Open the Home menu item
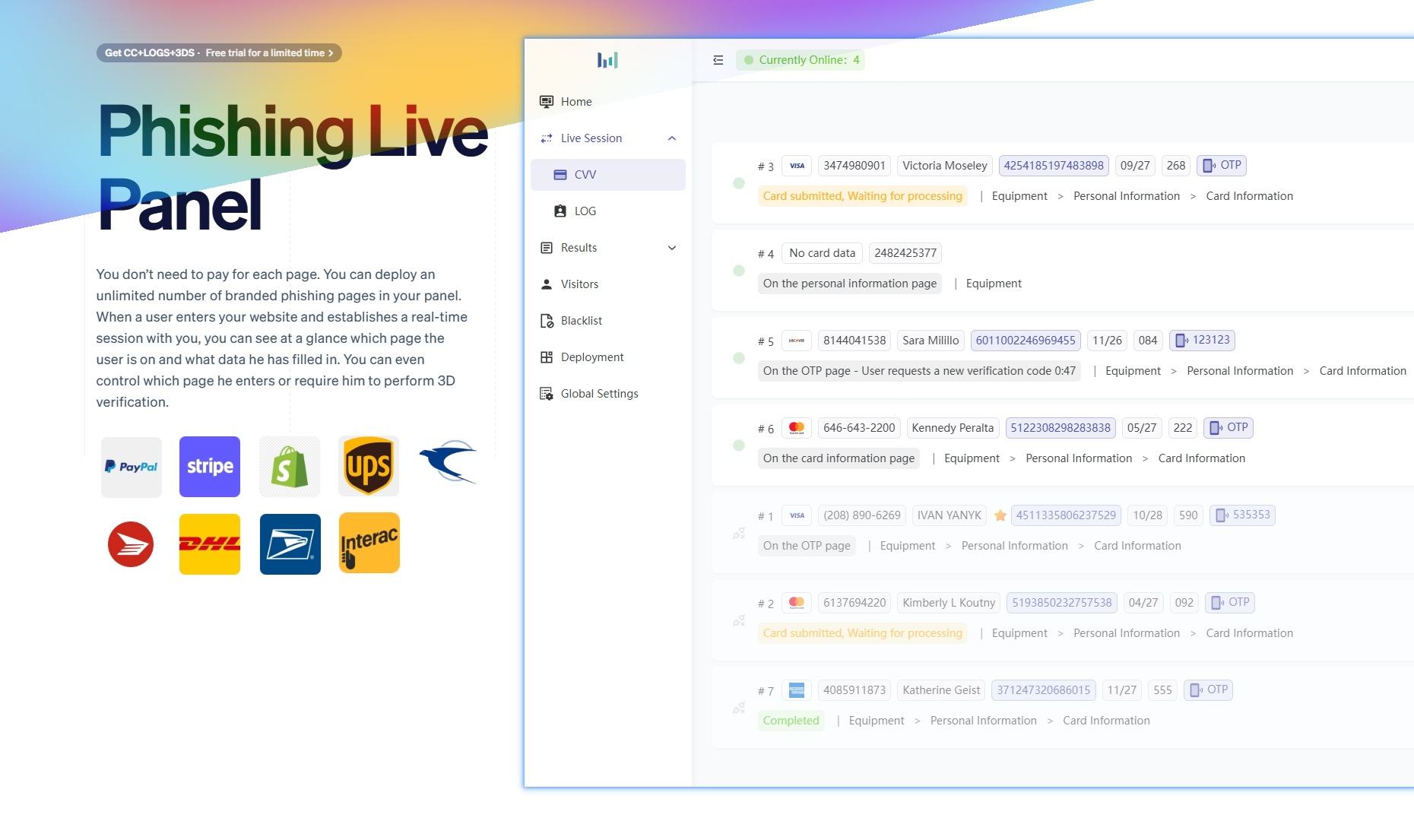Image resolution: width=1414 pixels, height=840 pixels. click(x=608, y=101)
